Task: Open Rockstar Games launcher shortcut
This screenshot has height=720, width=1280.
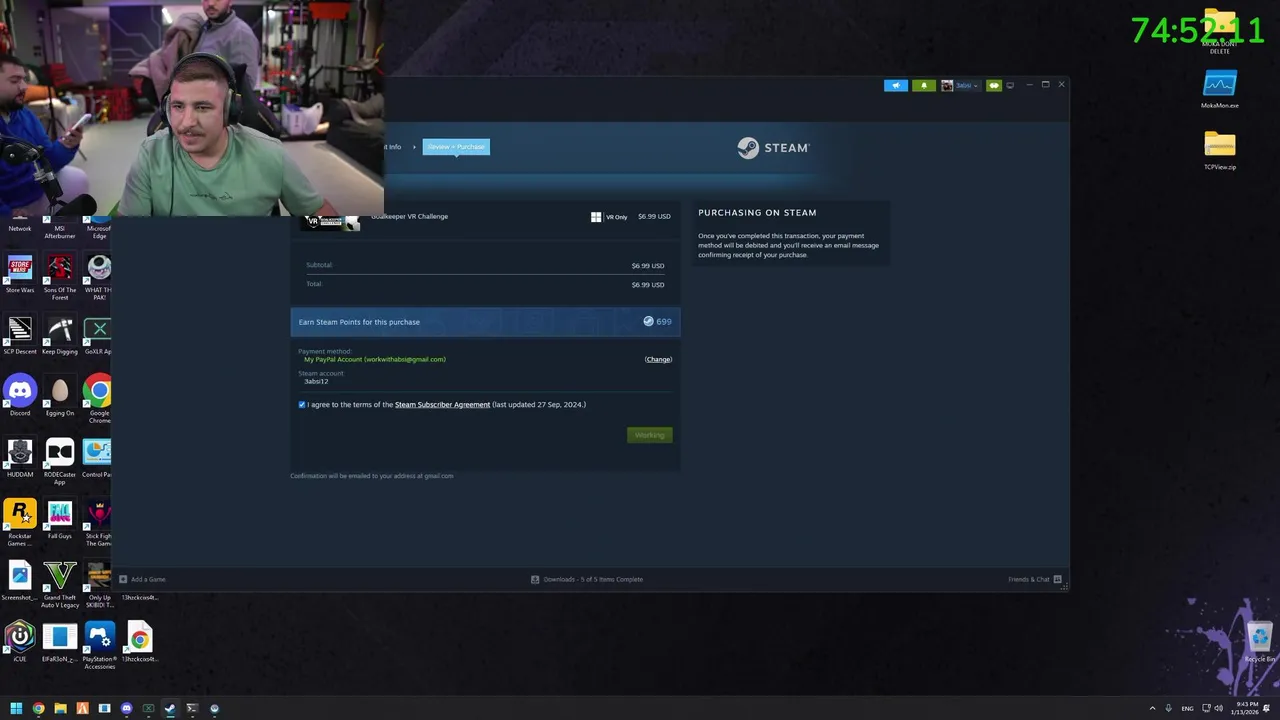Action: point(20,523)
